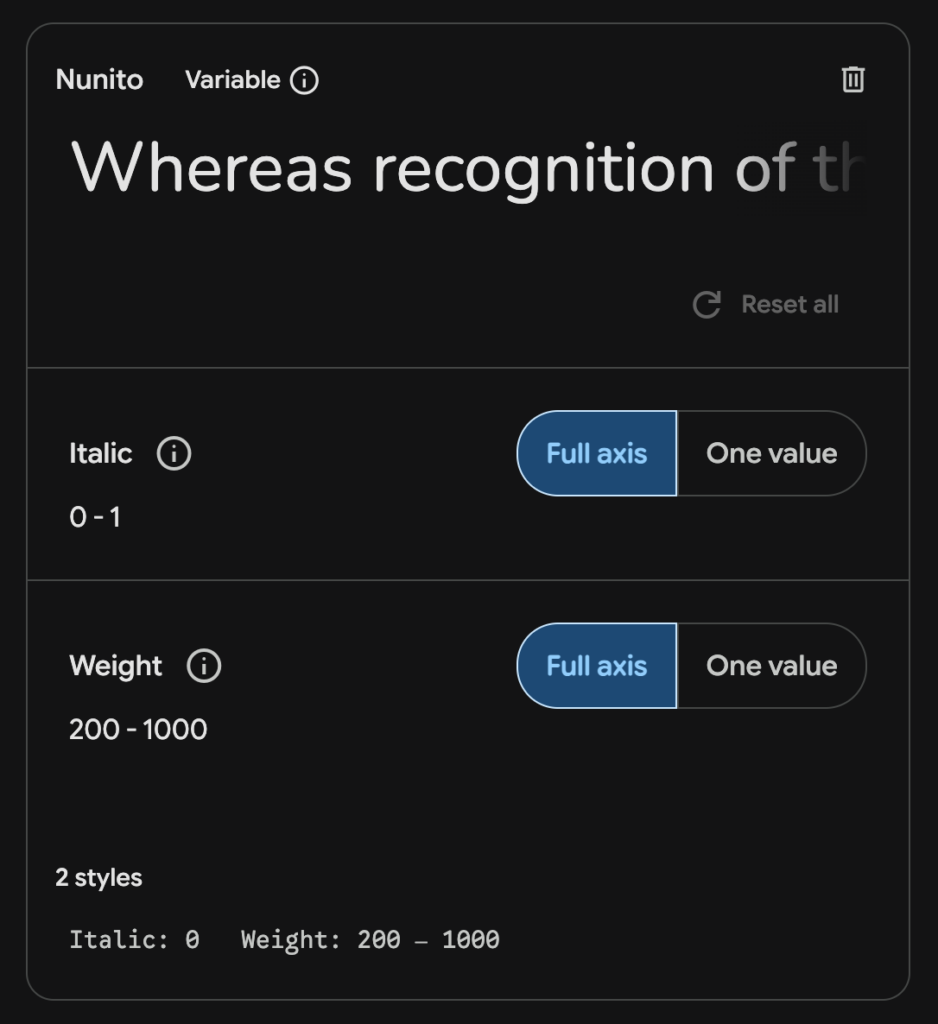Click the trash icon to remove Nunito
This screenshot has width=938, height=1024.
click(852, 80)
